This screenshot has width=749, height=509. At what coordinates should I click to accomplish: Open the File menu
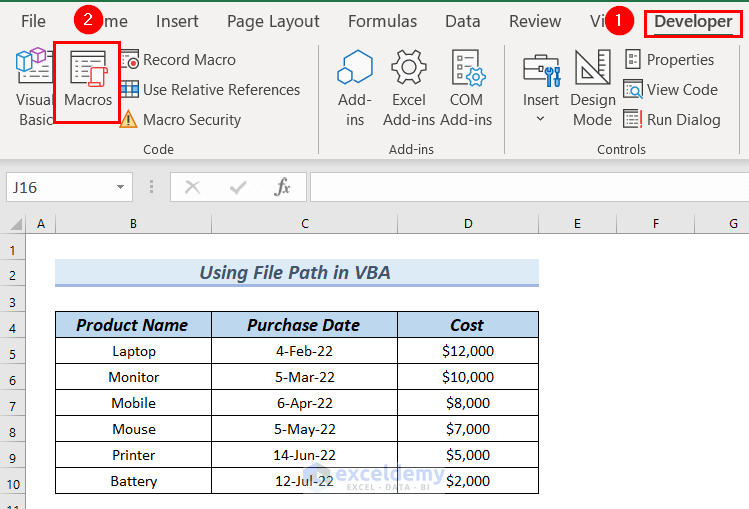(33, 21)
